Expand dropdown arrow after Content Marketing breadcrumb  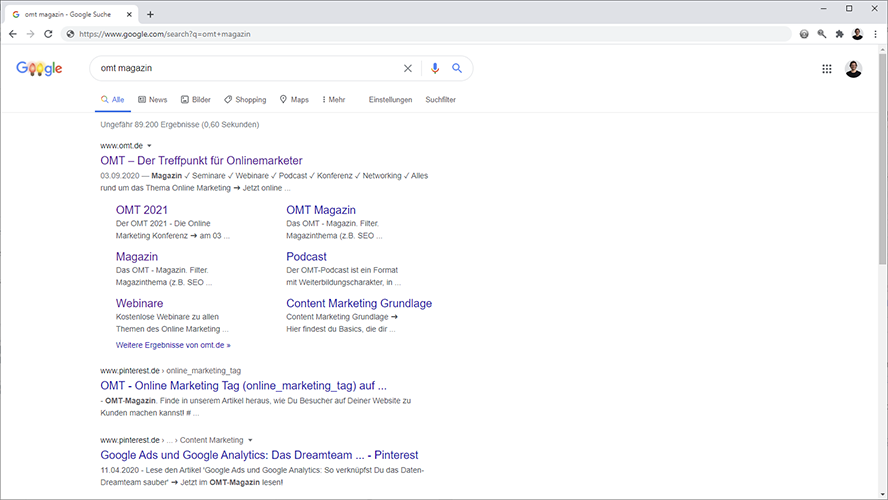coord(250,440)
